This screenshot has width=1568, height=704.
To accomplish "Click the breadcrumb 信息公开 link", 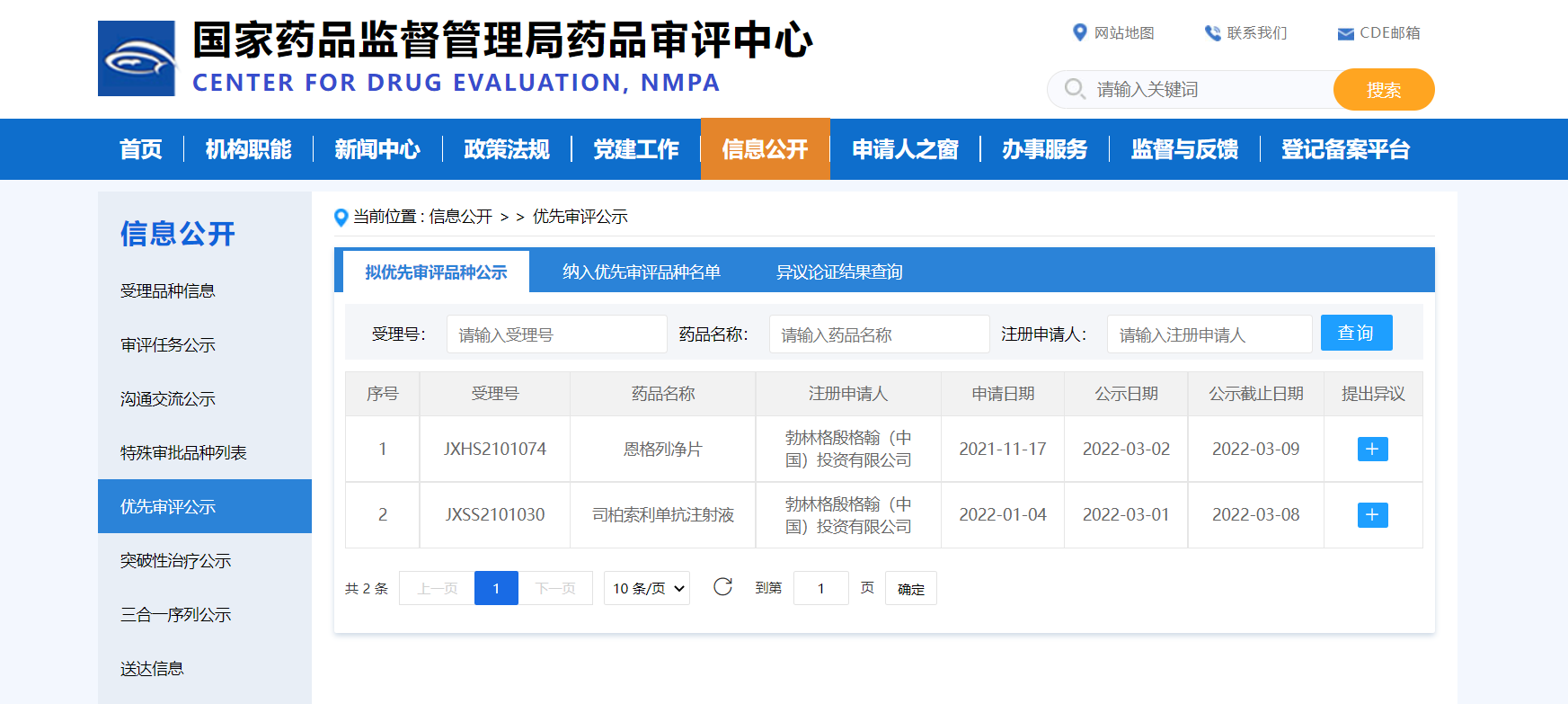I will point(461,217).
